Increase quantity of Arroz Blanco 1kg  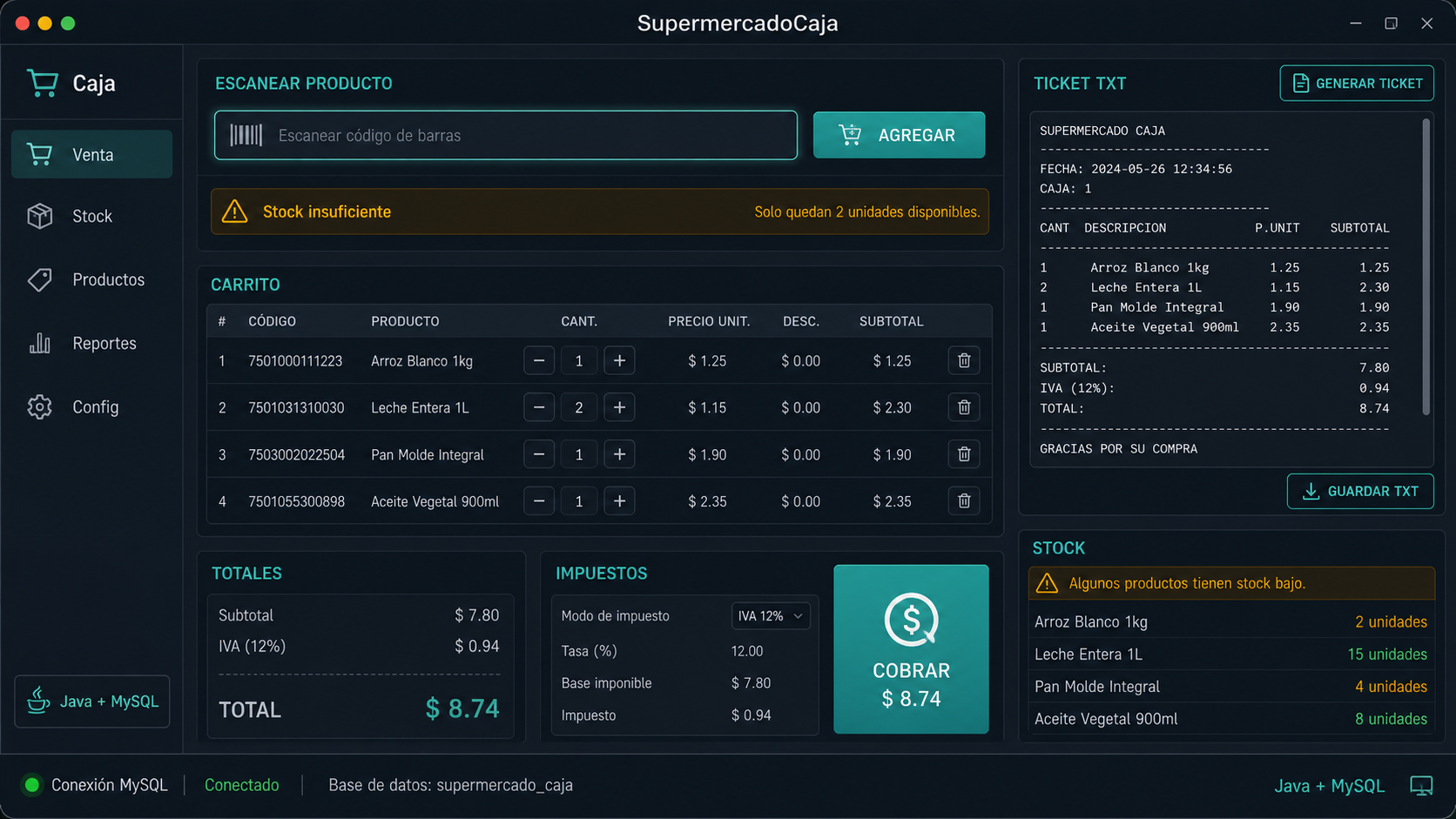619,360
